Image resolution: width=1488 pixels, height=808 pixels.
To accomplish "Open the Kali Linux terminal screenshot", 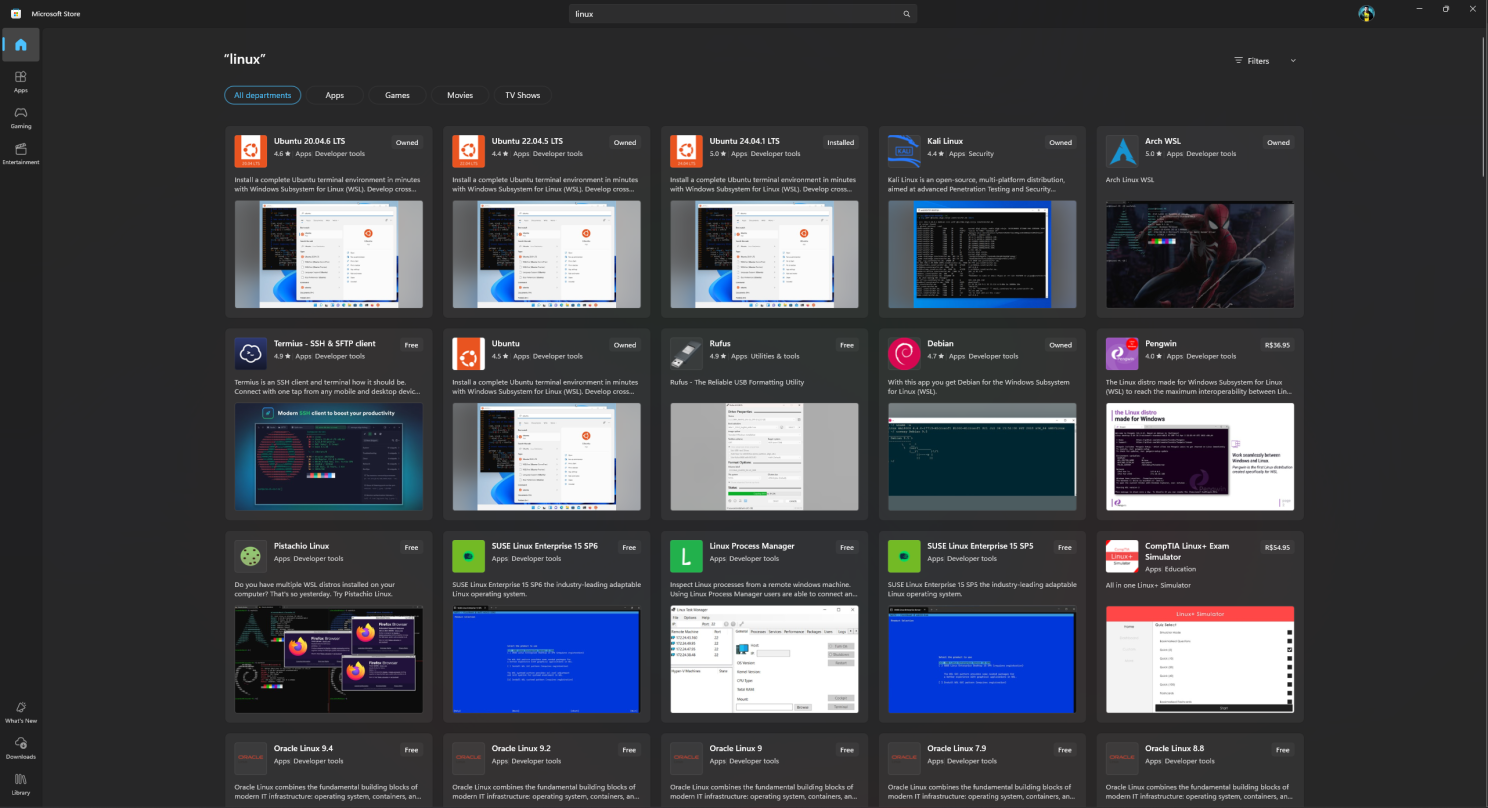I will (x=982, y=254).
